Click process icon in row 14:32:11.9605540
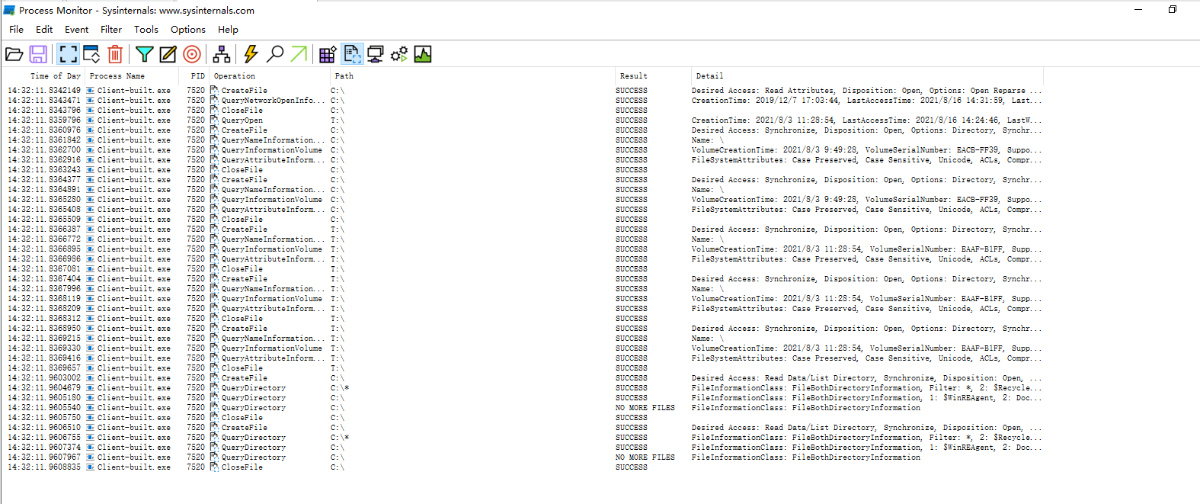Image resolution: width=1200 pixels, height=504 pixels. tap(90, 408)
